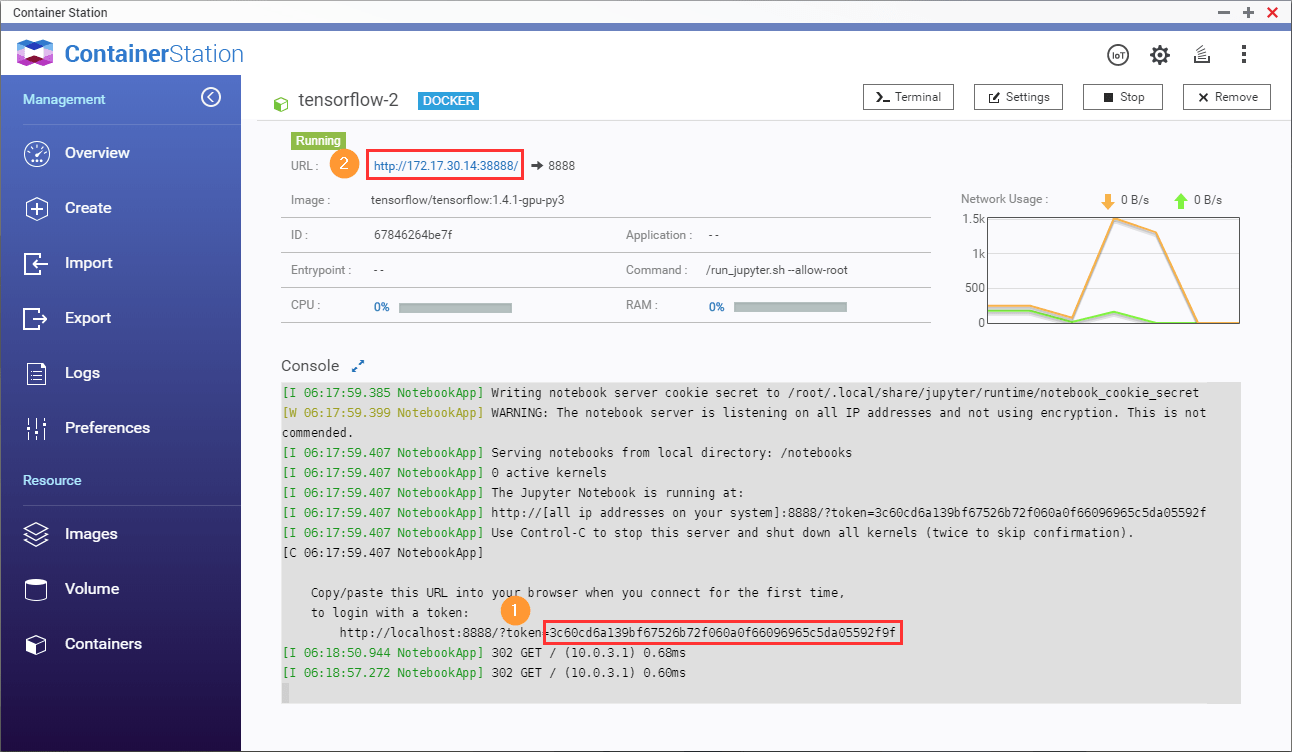Screen dimensions: 1292x752
Task: View the Logs via its sidebar icon
Action: 34,372
